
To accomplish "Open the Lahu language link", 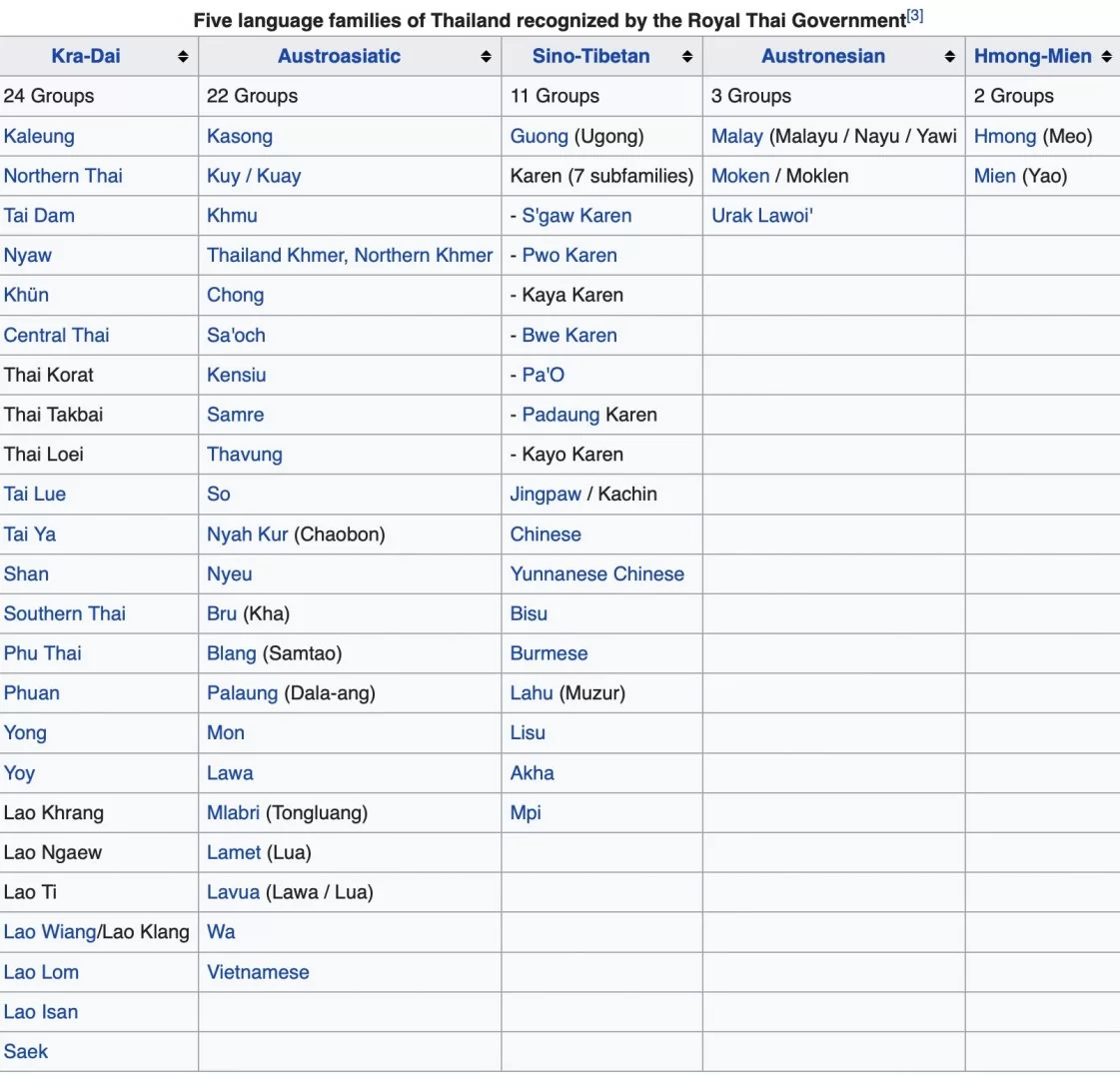I will (x=532, y=693).
